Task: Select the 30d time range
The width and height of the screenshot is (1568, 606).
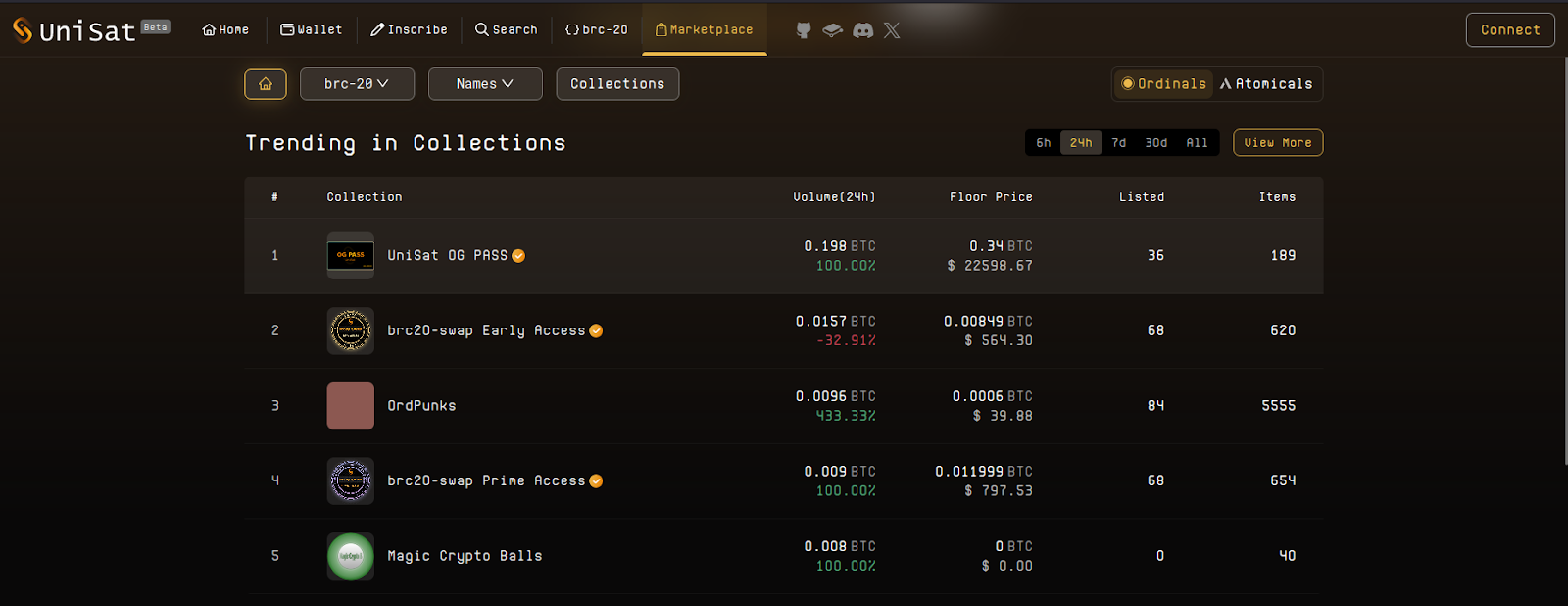Action: point(1156,143)
